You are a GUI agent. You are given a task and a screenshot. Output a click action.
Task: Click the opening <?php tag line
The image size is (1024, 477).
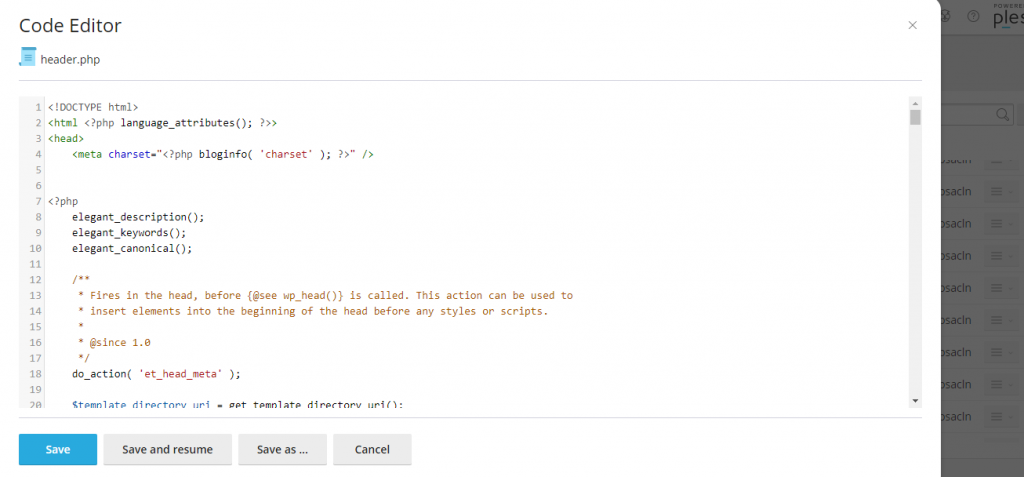coord(63,201)
